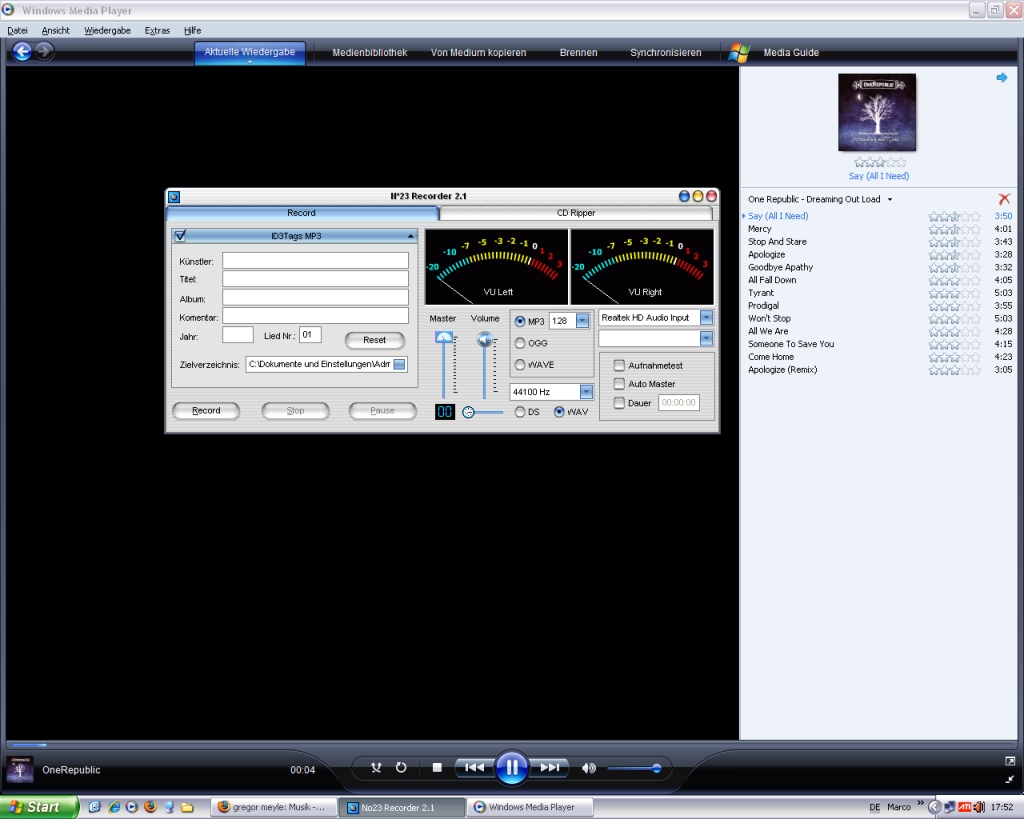Open the Say (All I Need) link under cover

click(x=878, y=176)
